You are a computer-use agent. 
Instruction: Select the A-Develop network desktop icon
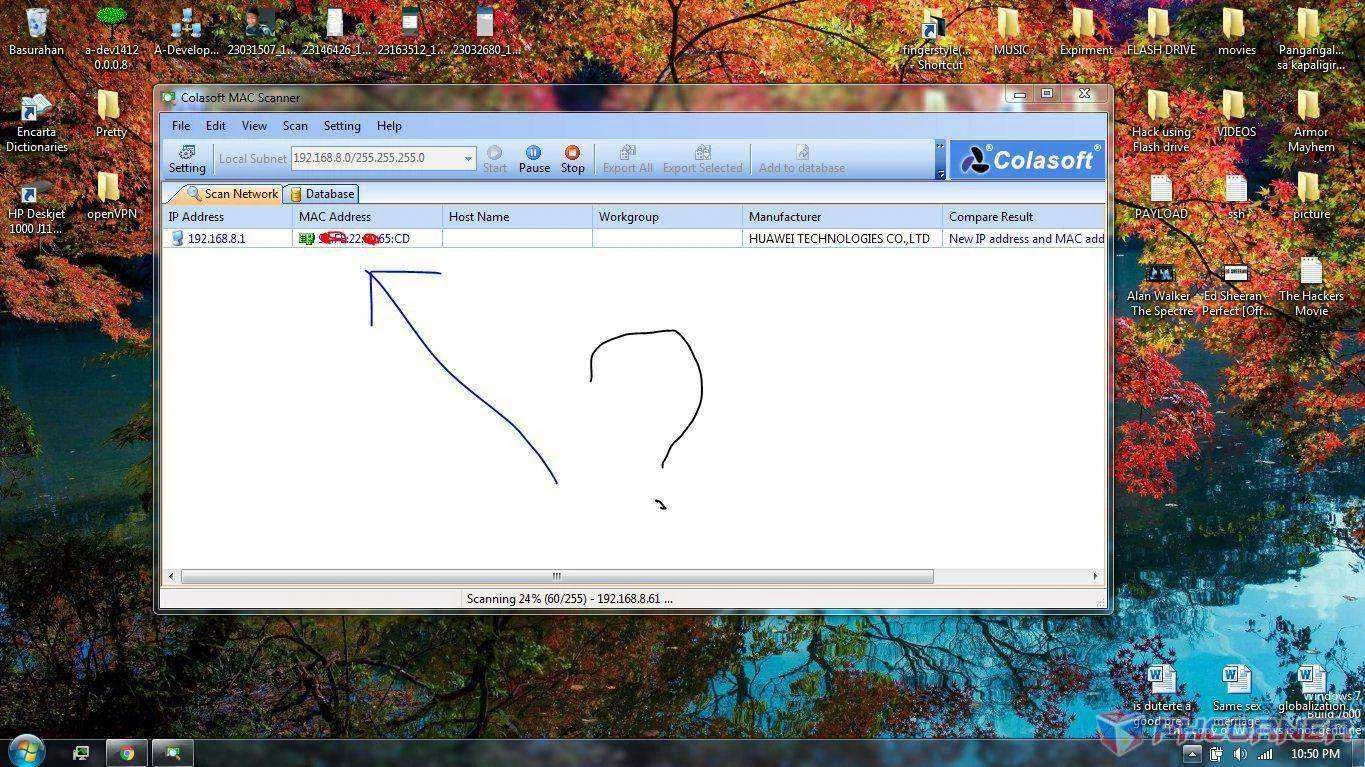(186, 32)
